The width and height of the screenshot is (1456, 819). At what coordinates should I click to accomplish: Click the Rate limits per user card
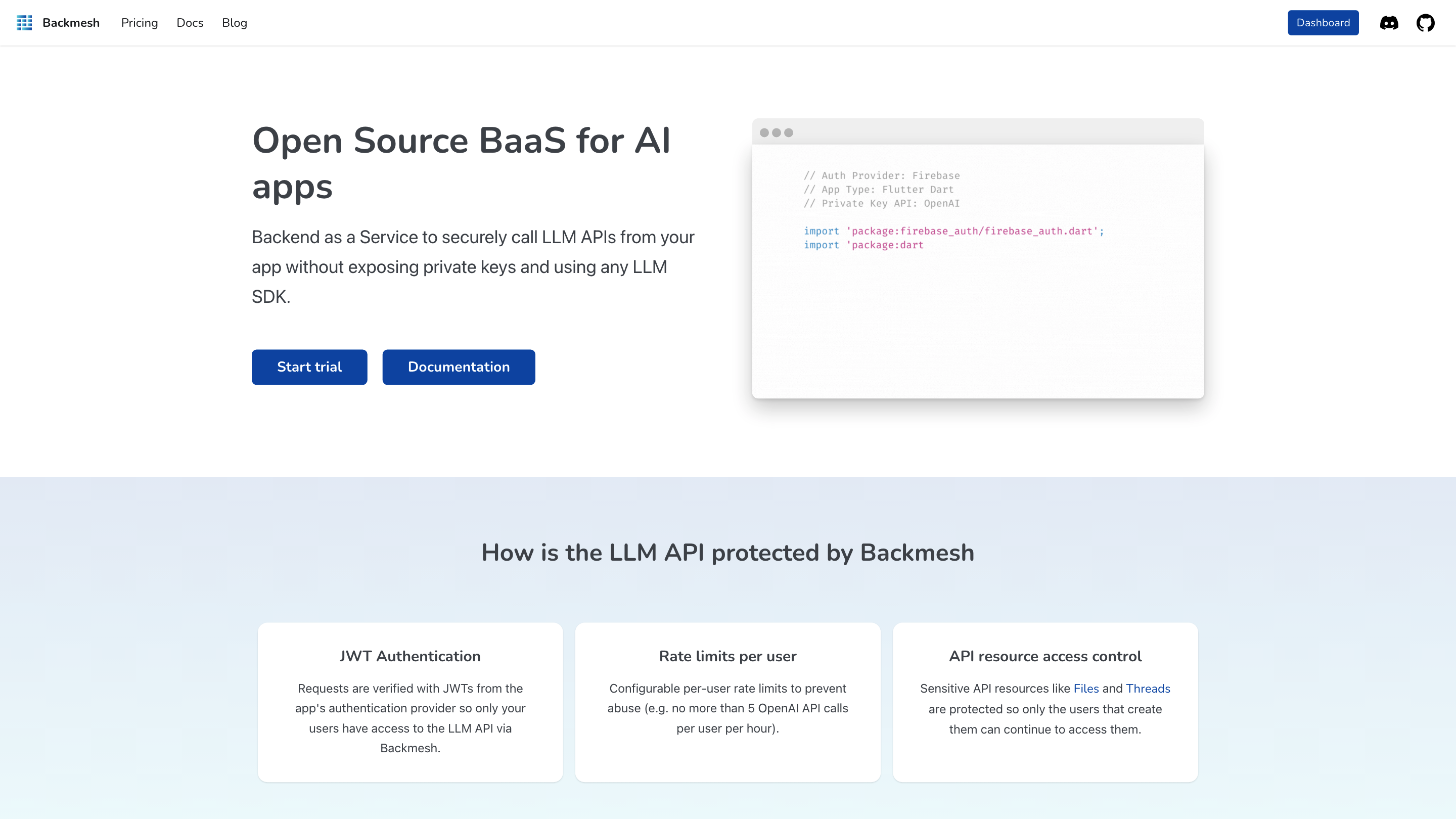(727, 702)
